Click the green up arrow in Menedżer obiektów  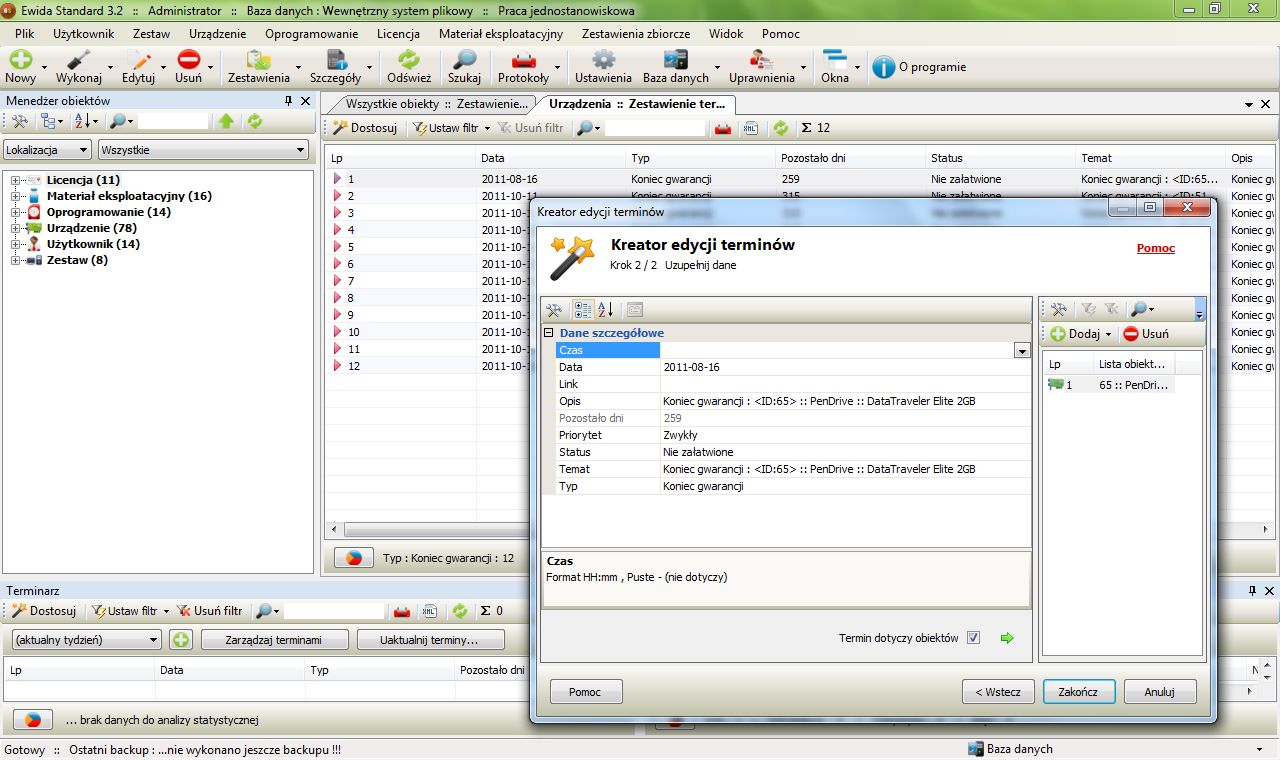pos(227,121)
